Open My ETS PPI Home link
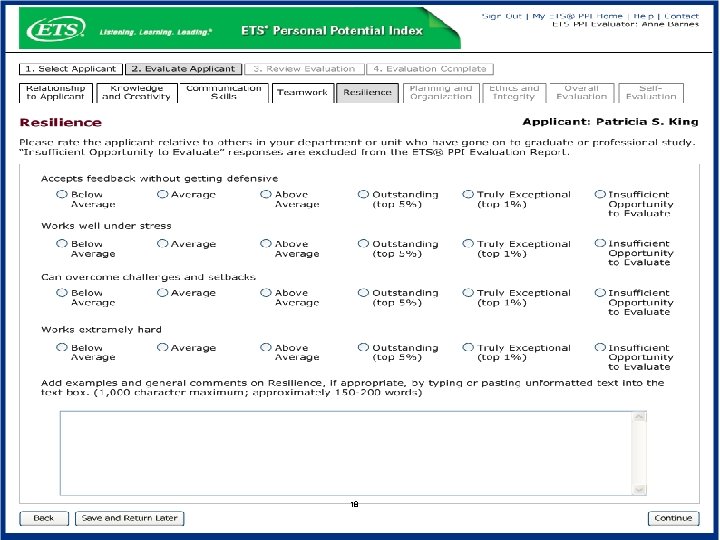 tap(578, 16)
